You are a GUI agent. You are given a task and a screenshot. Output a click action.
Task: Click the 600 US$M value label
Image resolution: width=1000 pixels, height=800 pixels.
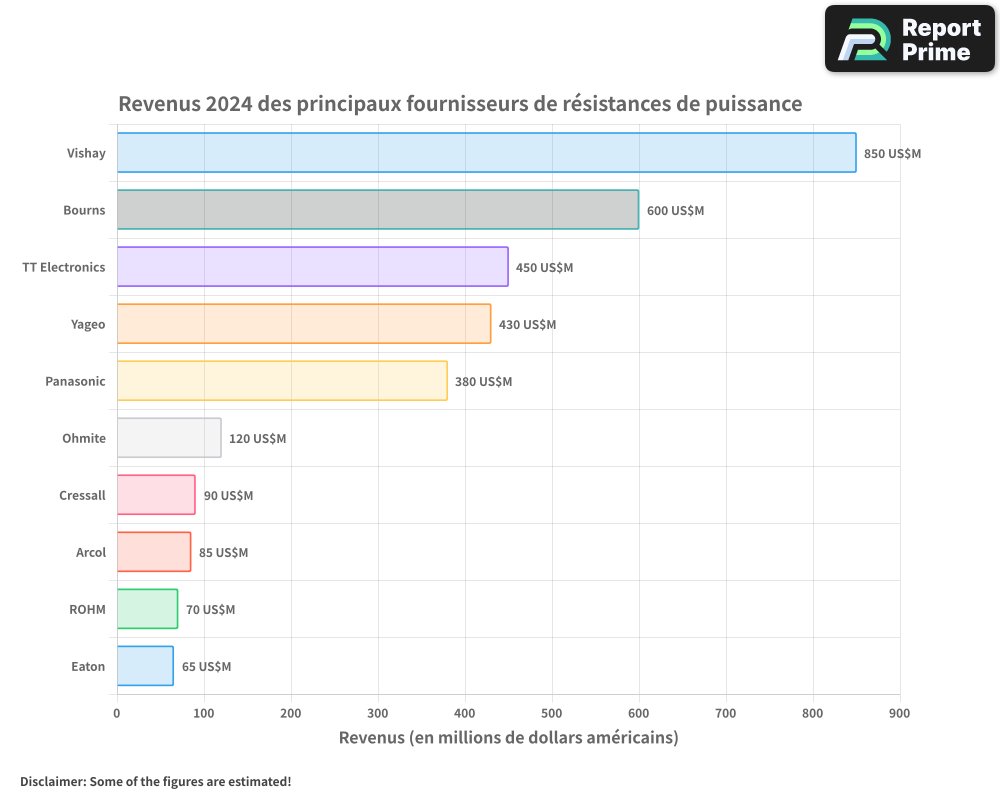[674, 210]
